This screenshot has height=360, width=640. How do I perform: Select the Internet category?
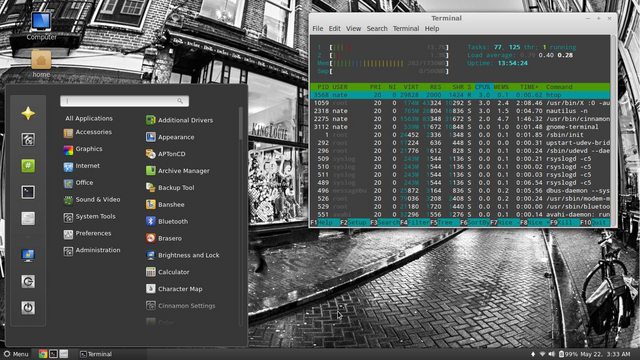click(82, 166)
